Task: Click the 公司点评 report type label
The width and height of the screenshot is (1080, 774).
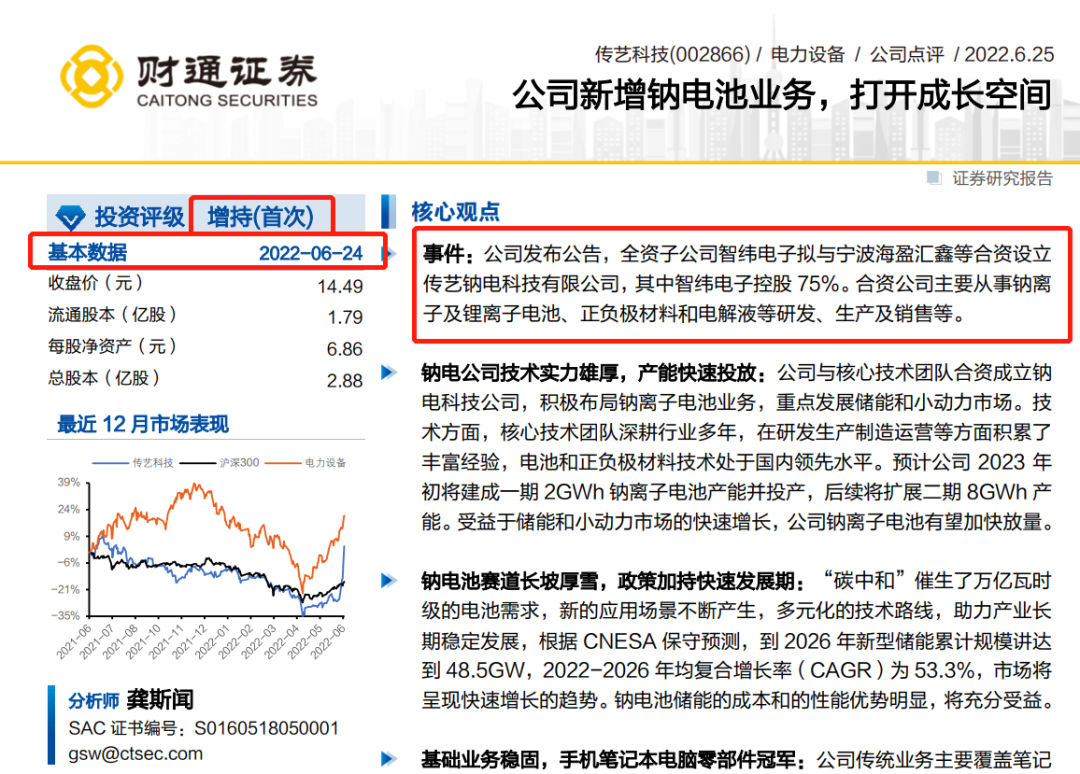Action: tap(906, 54)
